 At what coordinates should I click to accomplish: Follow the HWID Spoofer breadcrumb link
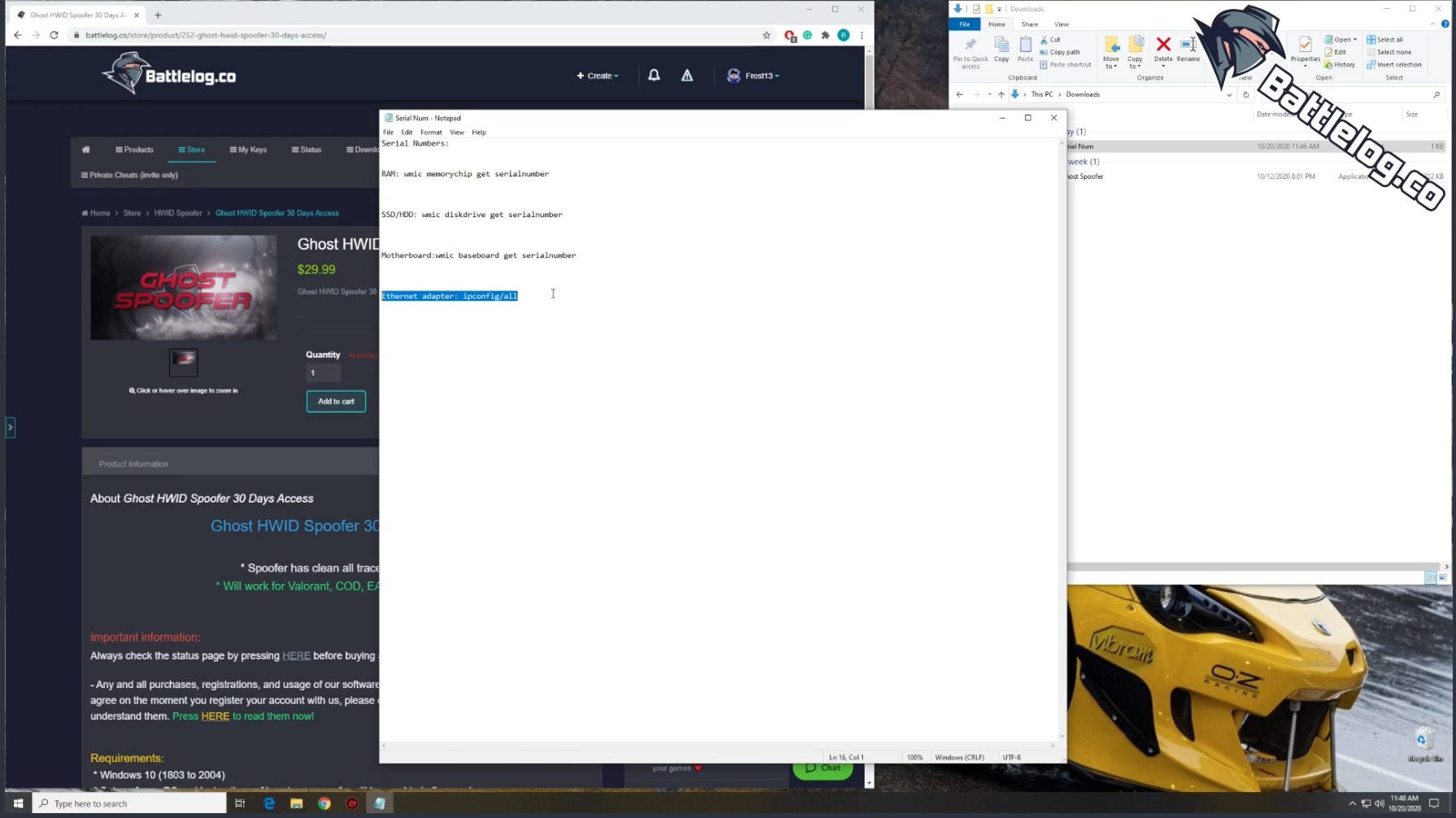point(178,213)
